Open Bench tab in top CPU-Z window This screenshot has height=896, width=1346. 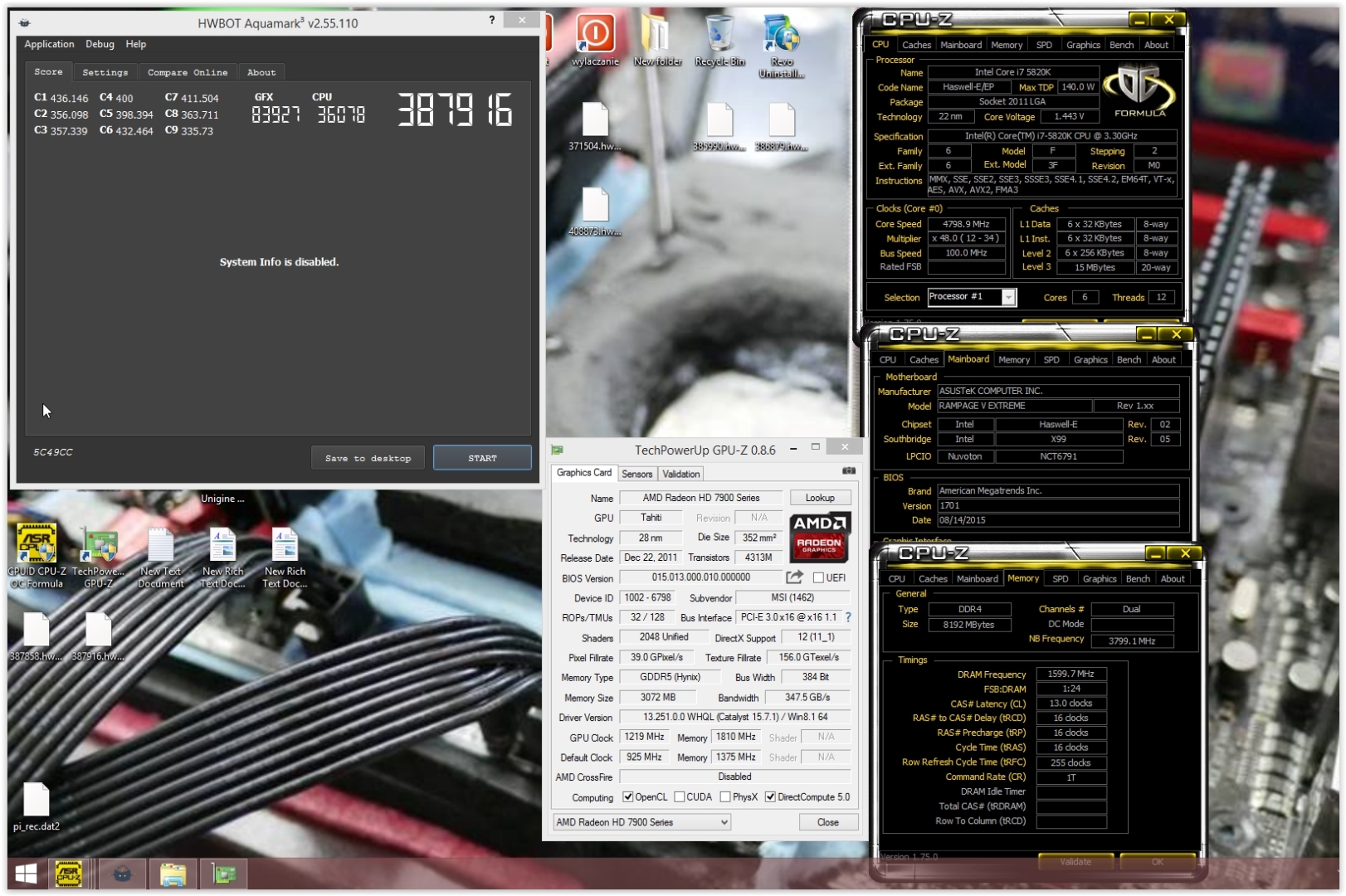point(1121,45)
